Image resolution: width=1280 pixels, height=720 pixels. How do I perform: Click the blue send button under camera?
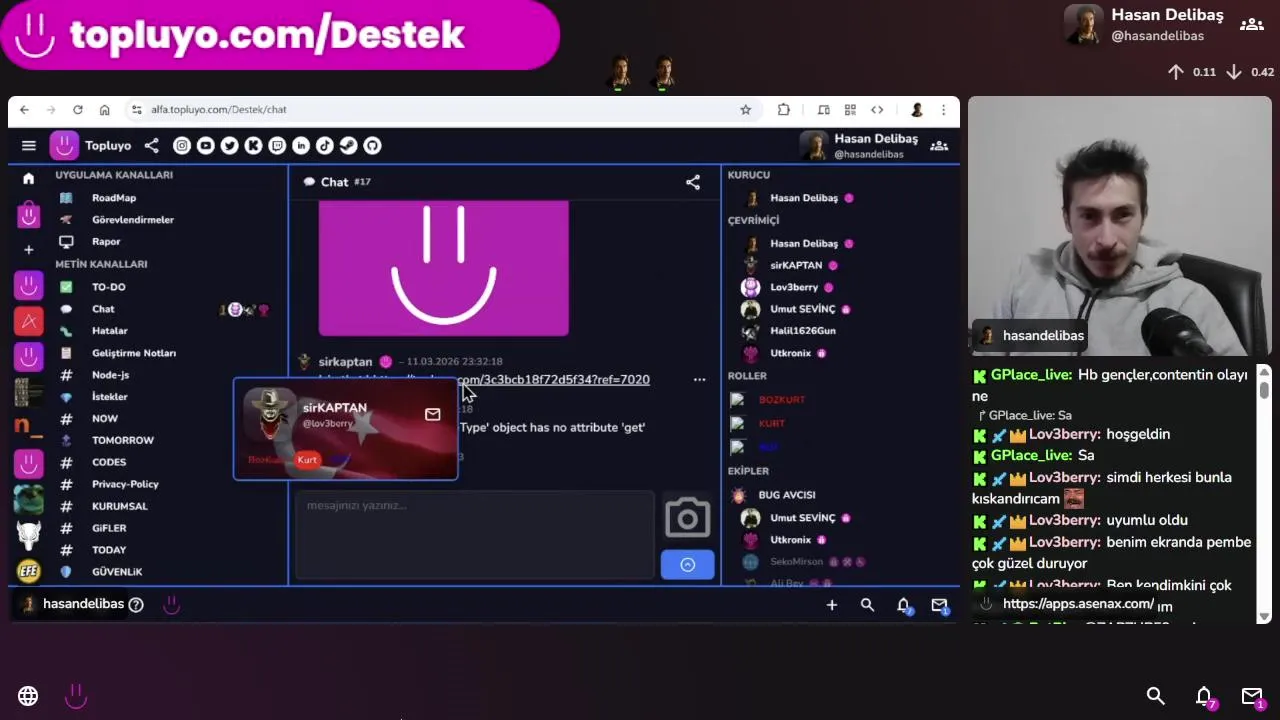pos(688,565)
